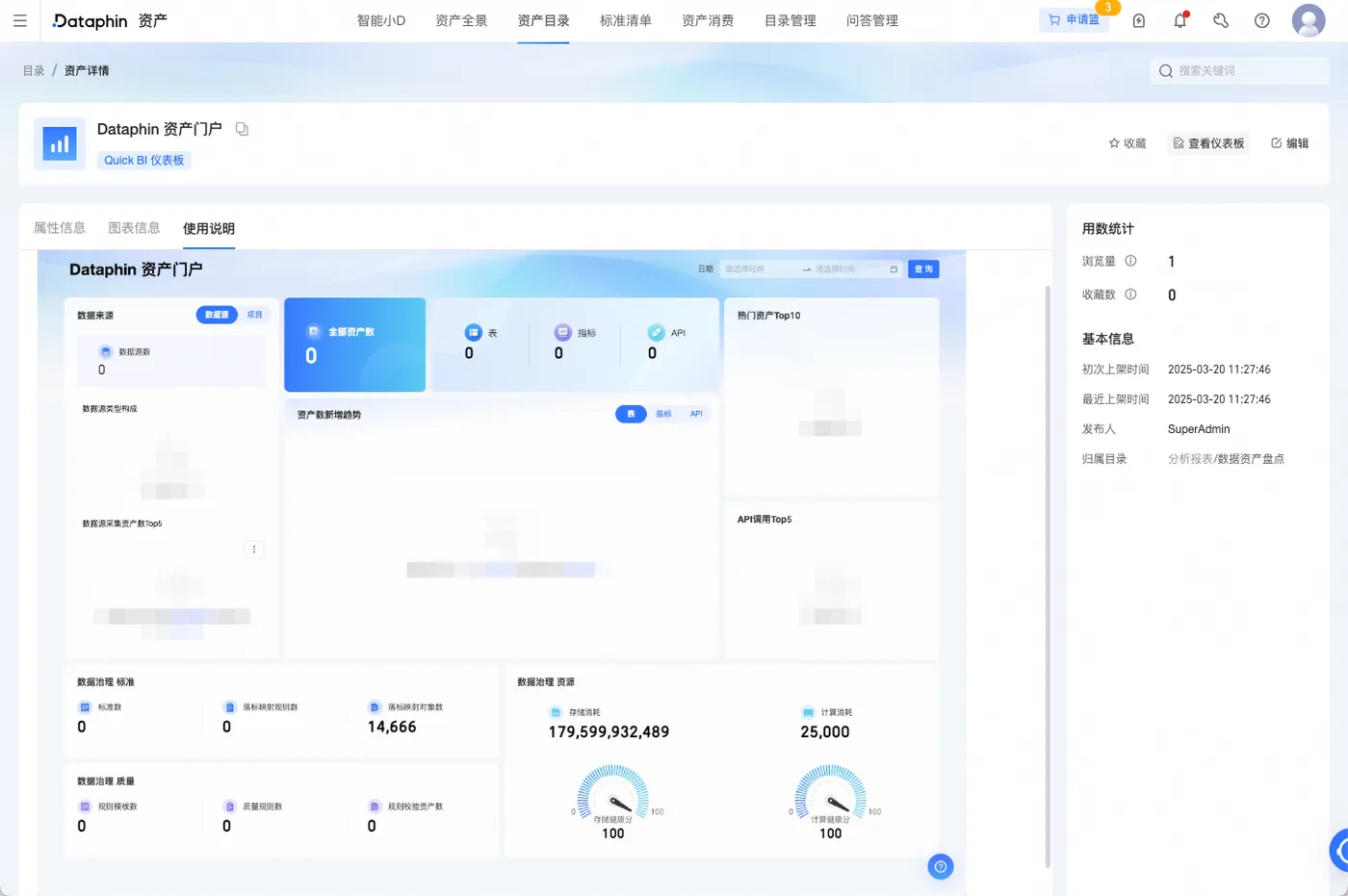The width and height of the screenshot is (1348, 896).
Task: Click 收藏 to favorite this asset
Action: (1128, 143)
